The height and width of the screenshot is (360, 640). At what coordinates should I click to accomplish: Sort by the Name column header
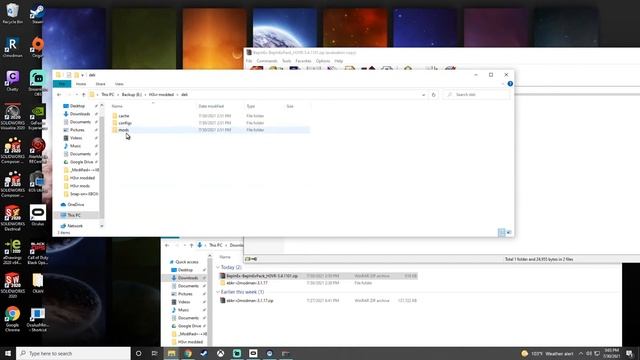(x=117, y=107)
